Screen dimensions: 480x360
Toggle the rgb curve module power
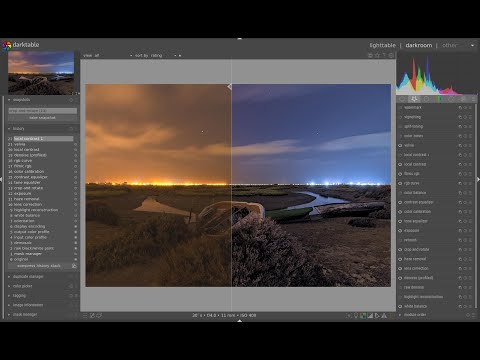click(400, 183)
